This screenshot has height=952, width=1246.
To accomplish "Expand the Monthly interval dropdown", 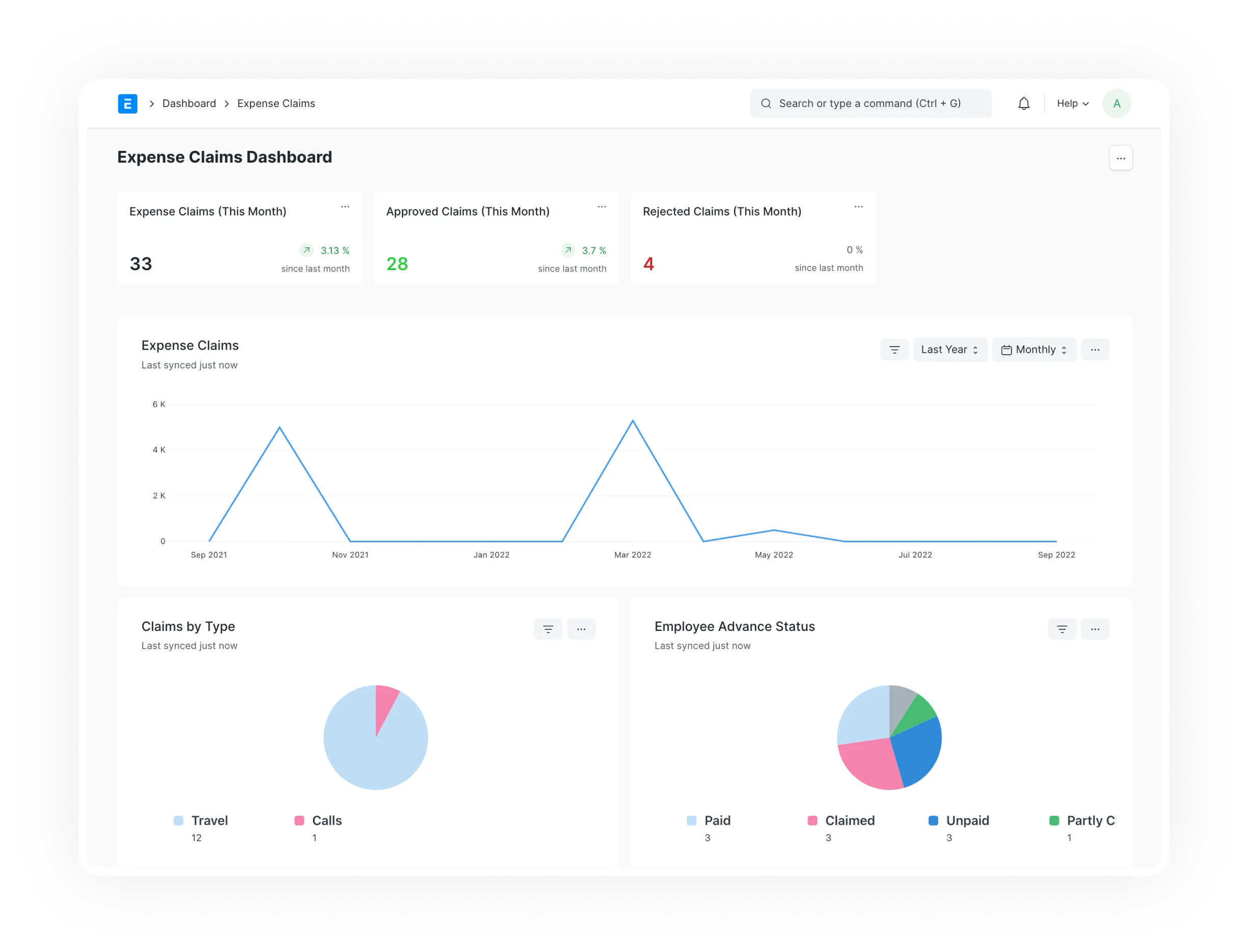I will [x=1033, y=350].
